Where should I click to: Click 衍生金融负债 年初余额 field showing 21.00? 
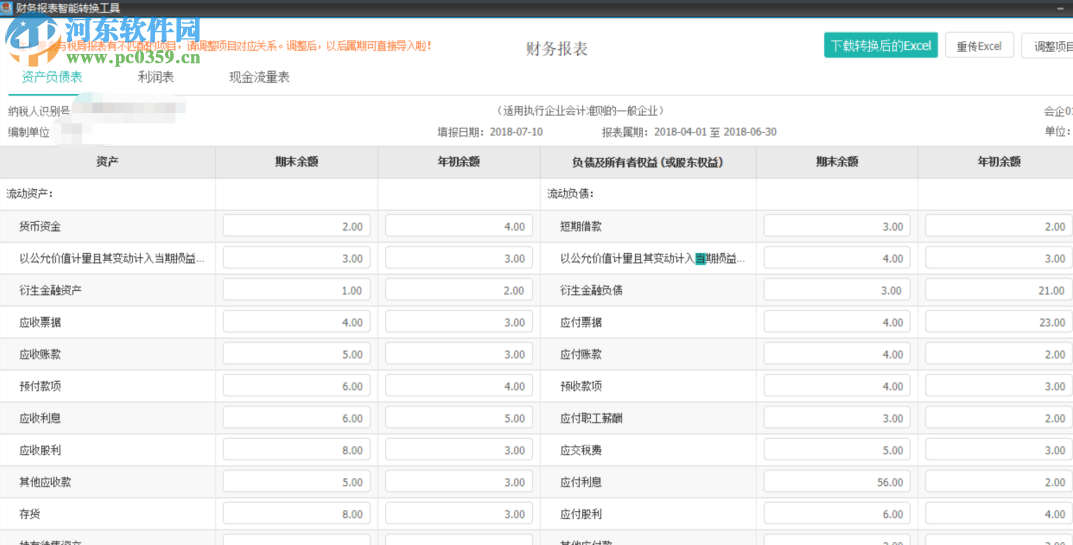[x=999, y=290]
